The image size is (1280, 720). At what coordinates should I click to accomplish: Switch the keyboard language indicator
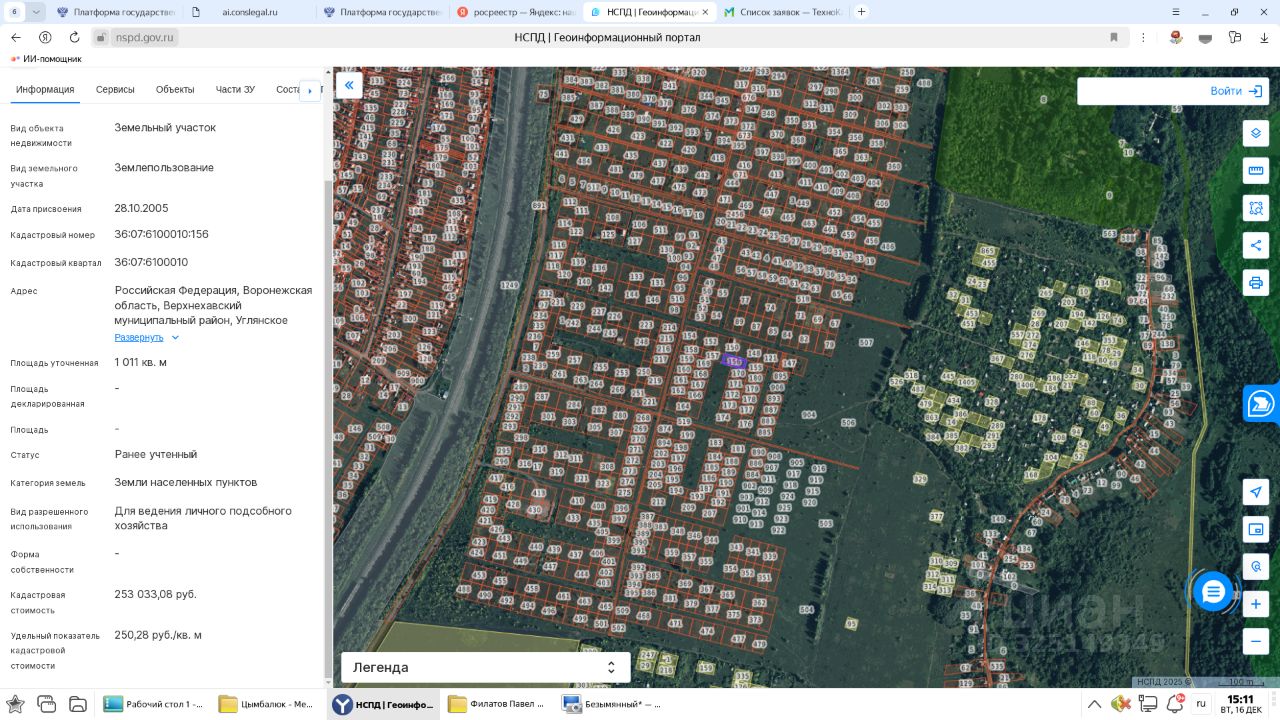point(1201,703)
